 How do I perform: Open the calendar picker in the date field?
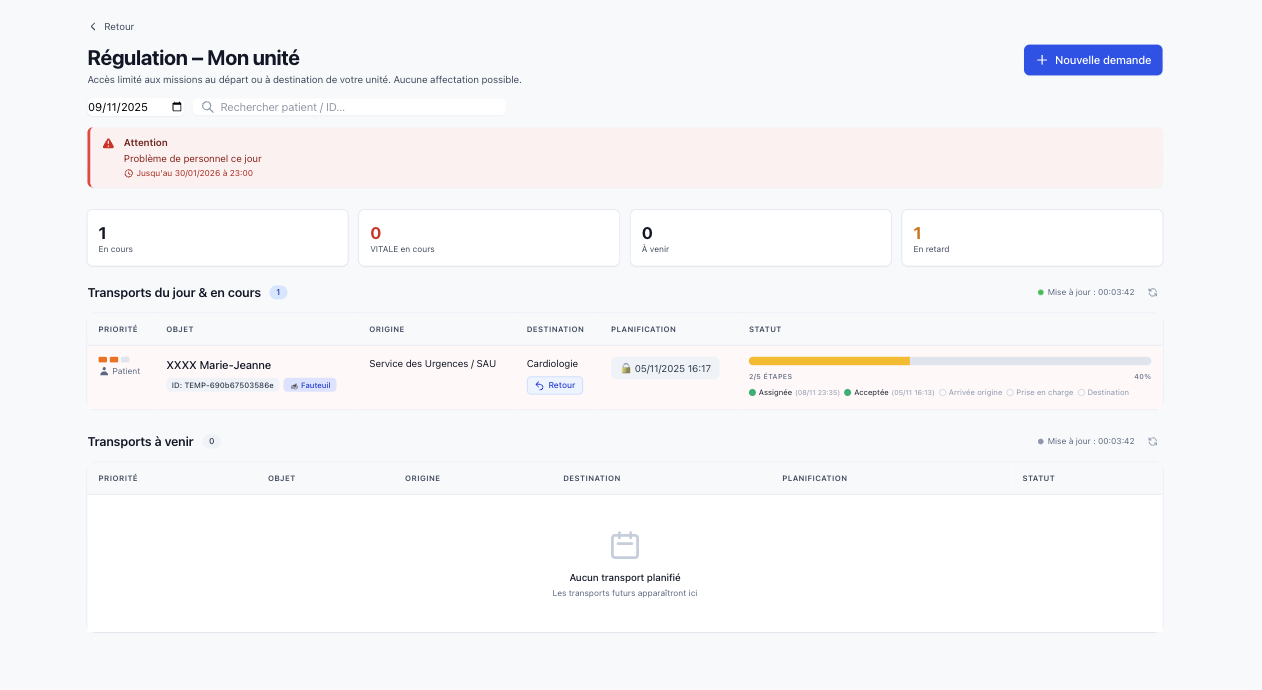point(177,107)
